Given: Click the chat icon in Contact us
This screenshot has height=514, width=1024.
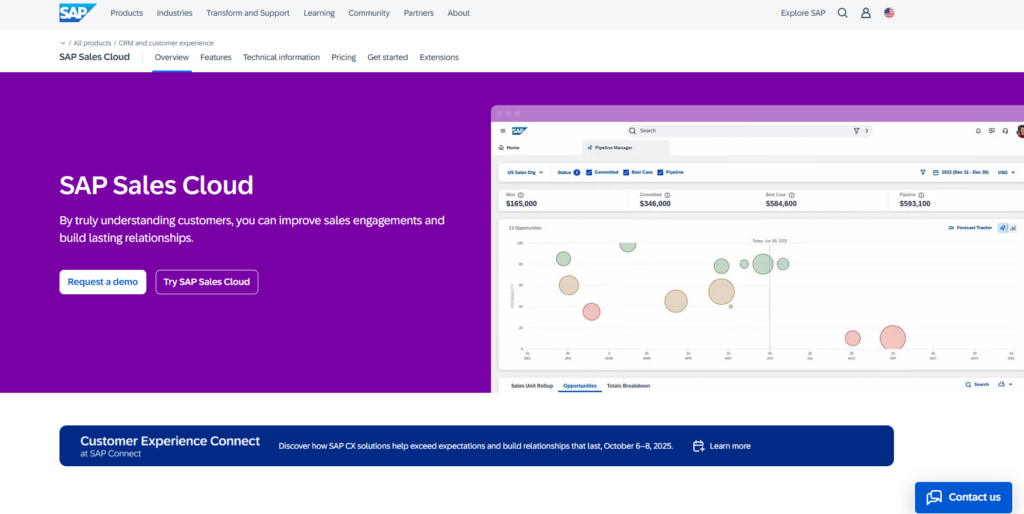Looking at the screenshot, I should [934, 497].
